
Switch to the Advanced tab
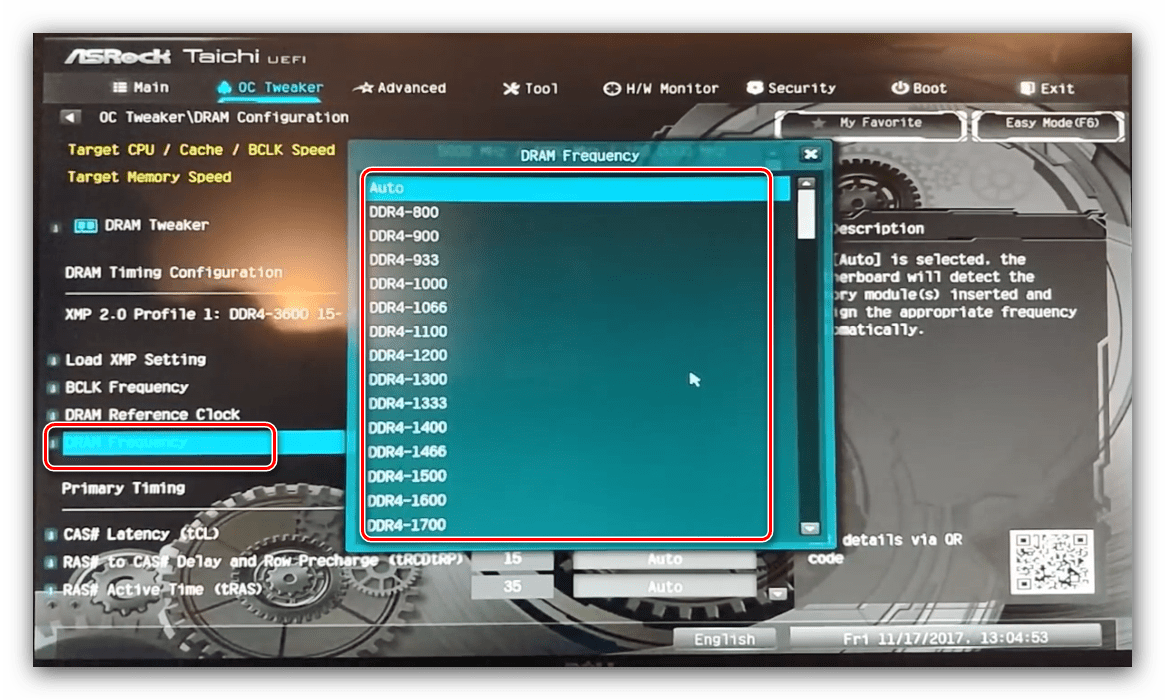click(x=400, y=88)
